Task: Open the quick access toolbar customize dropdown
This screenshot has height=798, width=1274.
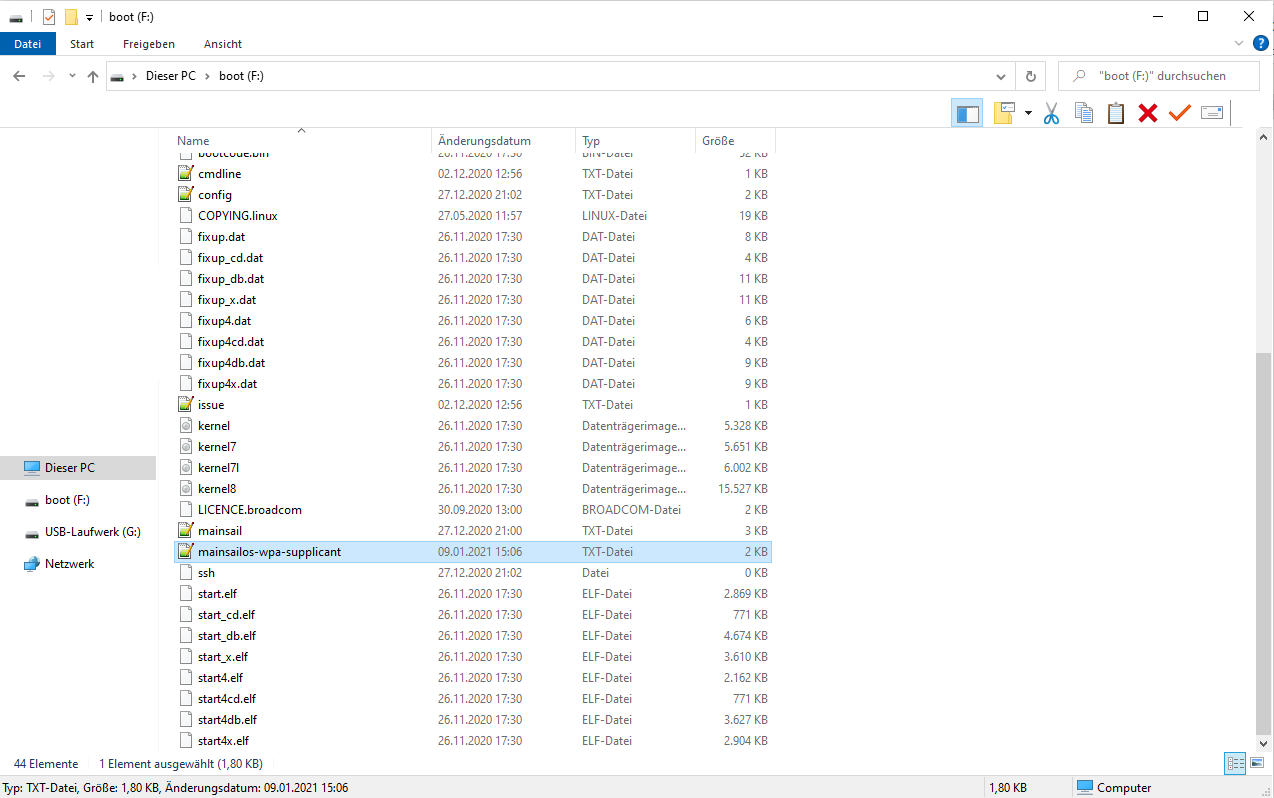Action: pyautogui.click(x=89, y=17)
